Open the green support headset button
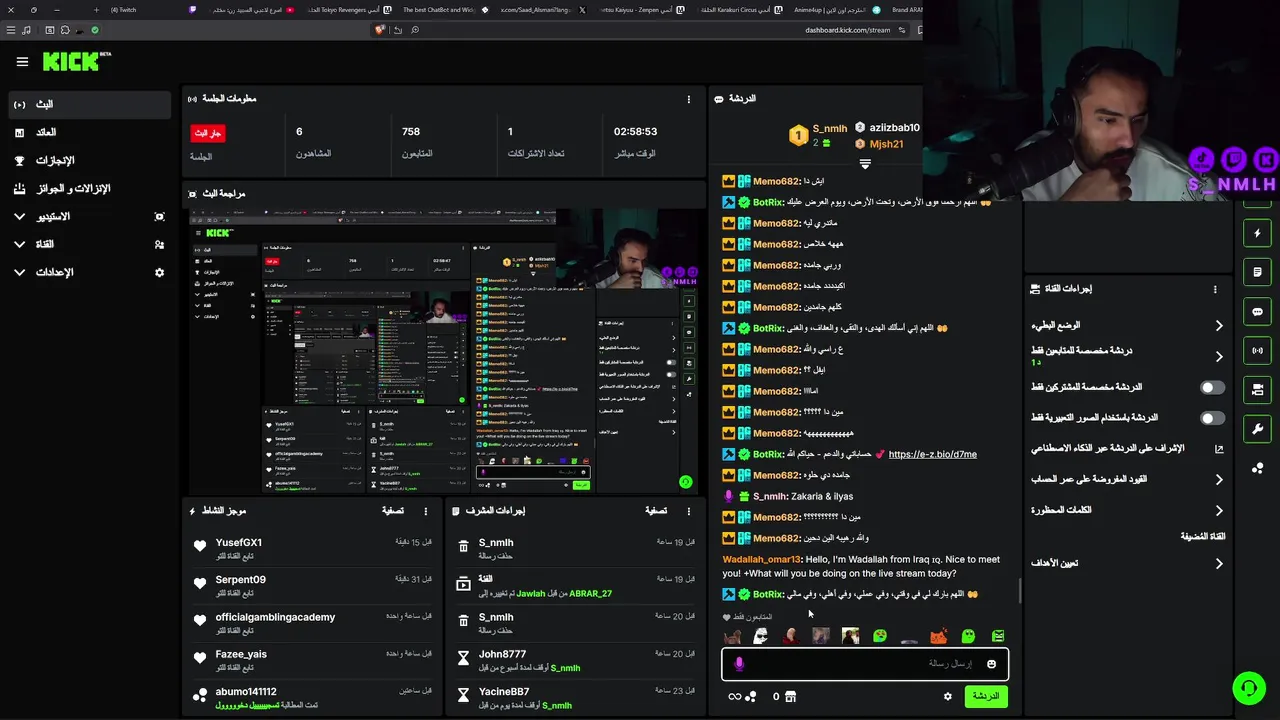The image size is (1280, 720). point(1248,688)
